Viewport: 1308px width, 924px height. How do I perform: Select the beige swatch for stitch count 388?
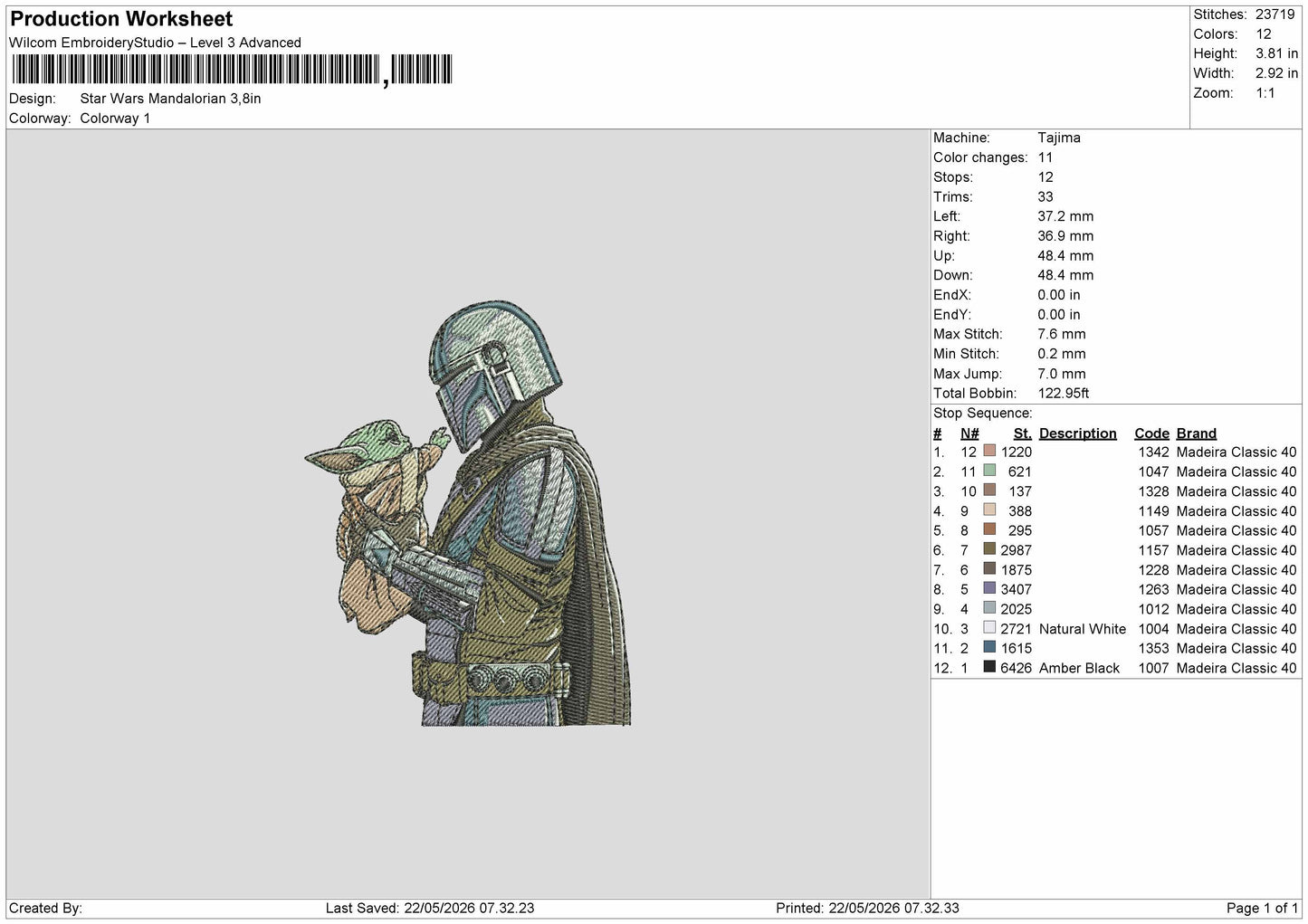point(989,510)
